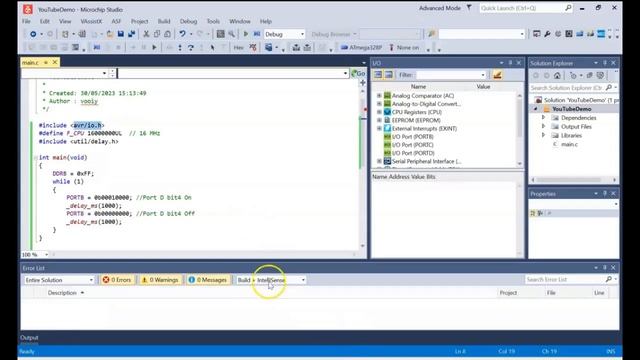Click the Device Programming wrench icon
The width and height of the screenshot is (640, 360).
point(547,34)
